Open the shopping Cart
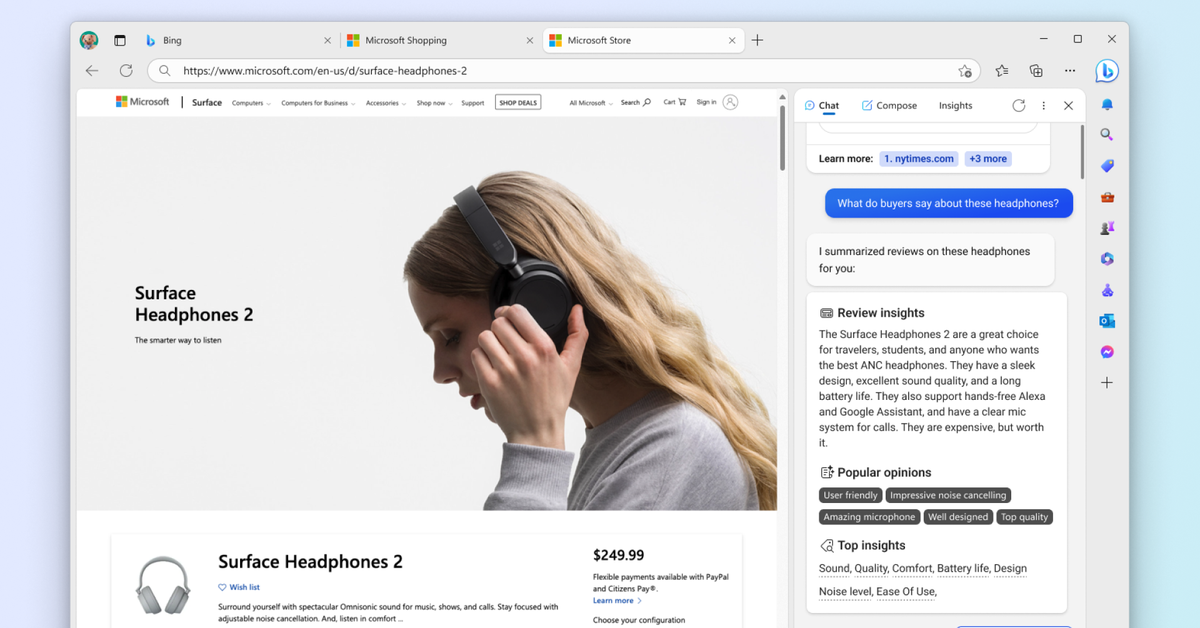This screenshot has height=628, width=1200. (675, 102)
